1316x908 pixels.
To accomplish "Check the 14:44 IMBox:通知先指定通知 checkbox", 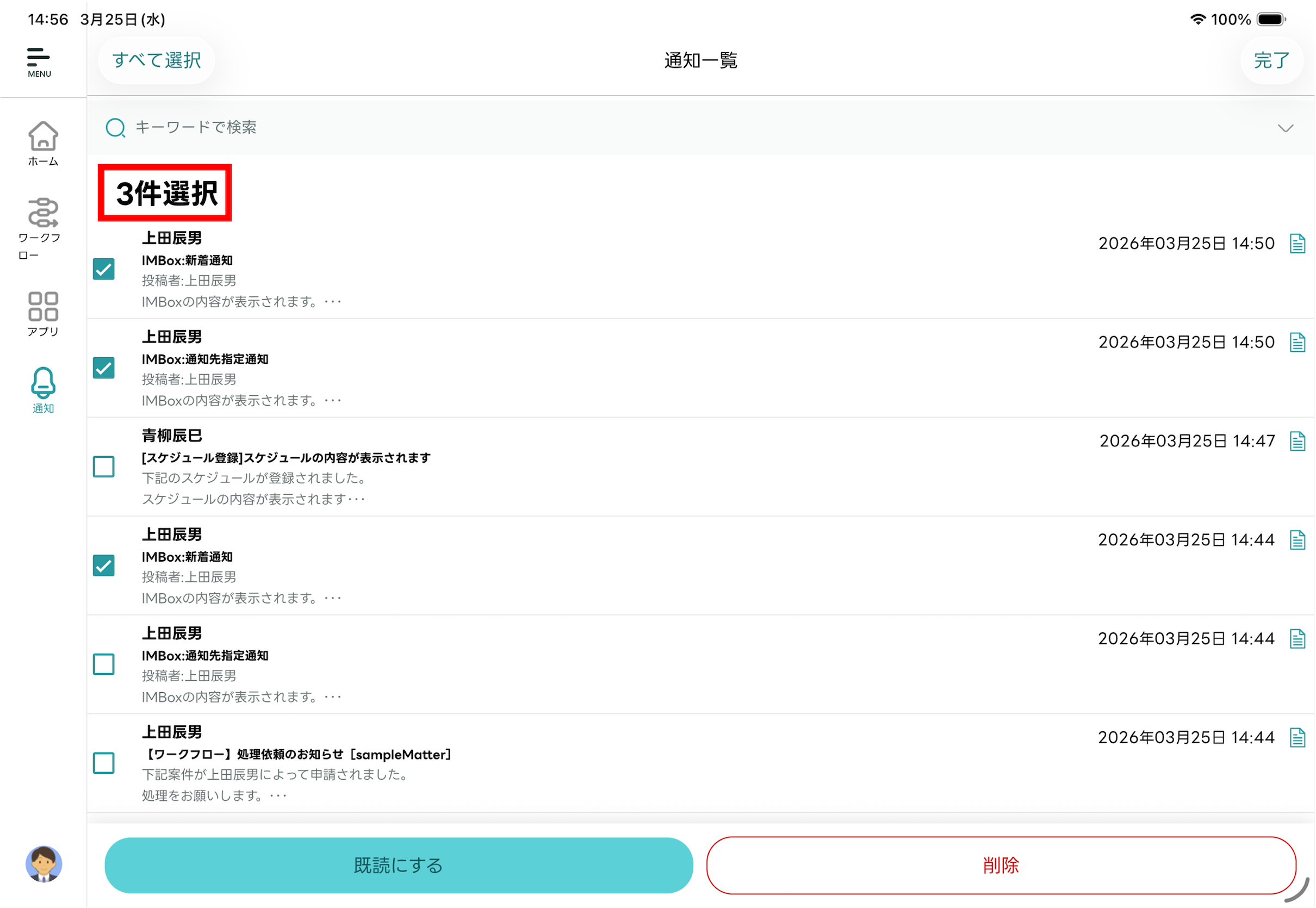I will (103, 664).
